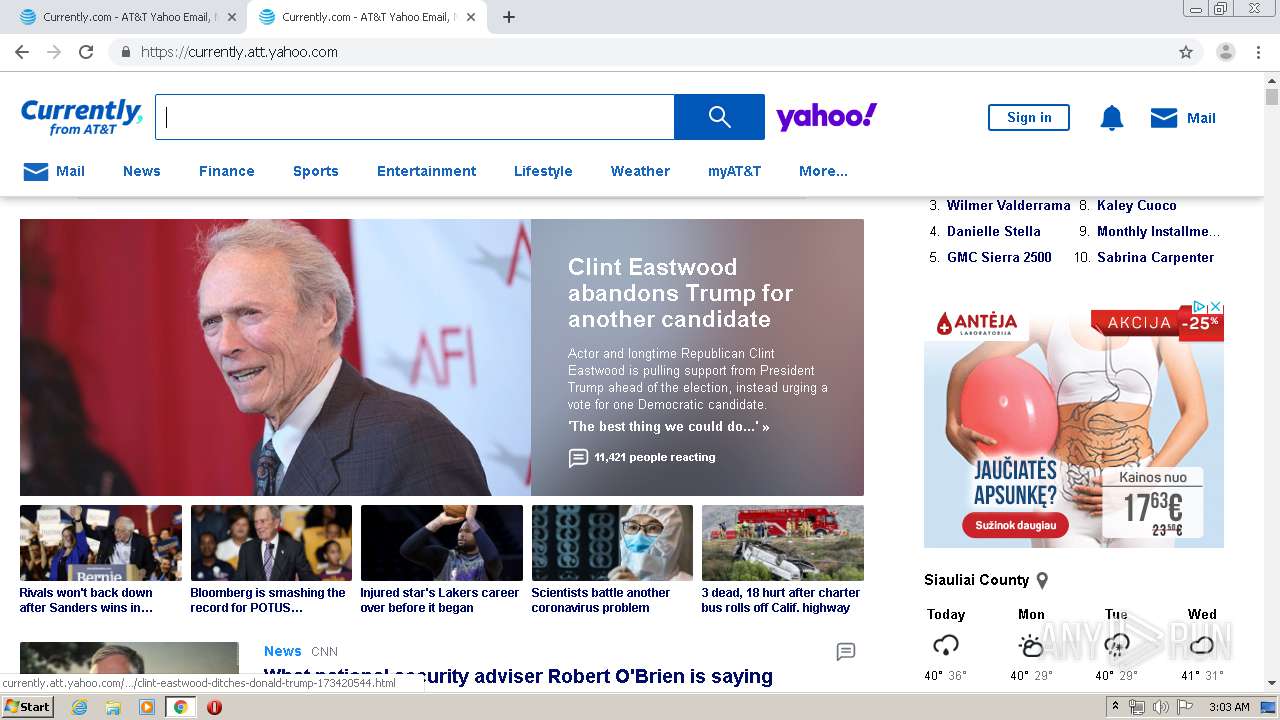Image resolution: width=1280 pixels, height=720 pixels.
Task: Click Chrome icon in taskbar
Action: (181, 707)
